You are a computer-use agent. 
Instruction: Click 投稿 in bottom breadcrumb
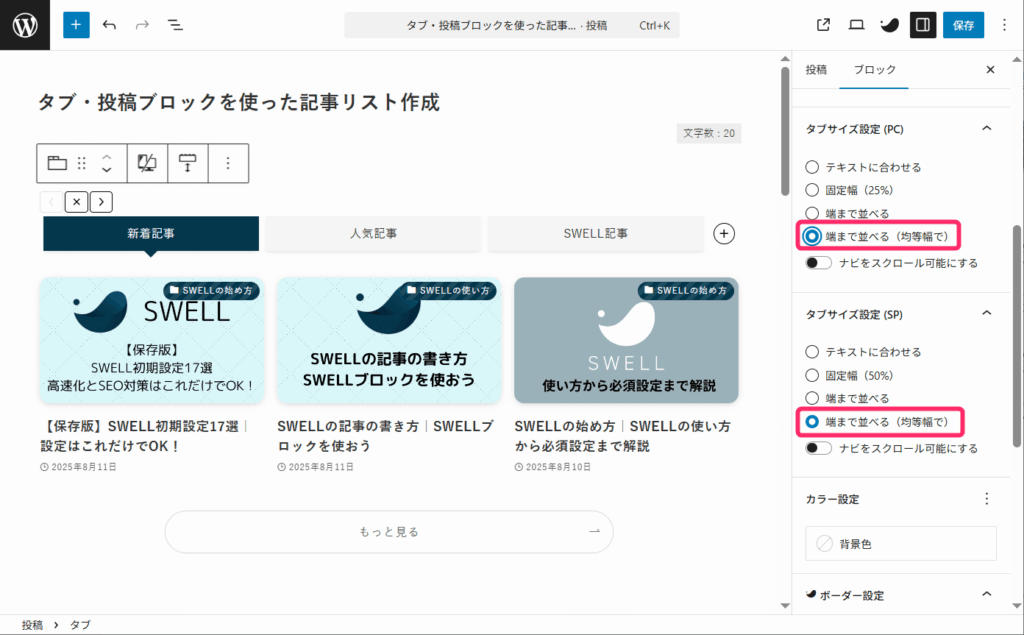click(x=32, y=625)
